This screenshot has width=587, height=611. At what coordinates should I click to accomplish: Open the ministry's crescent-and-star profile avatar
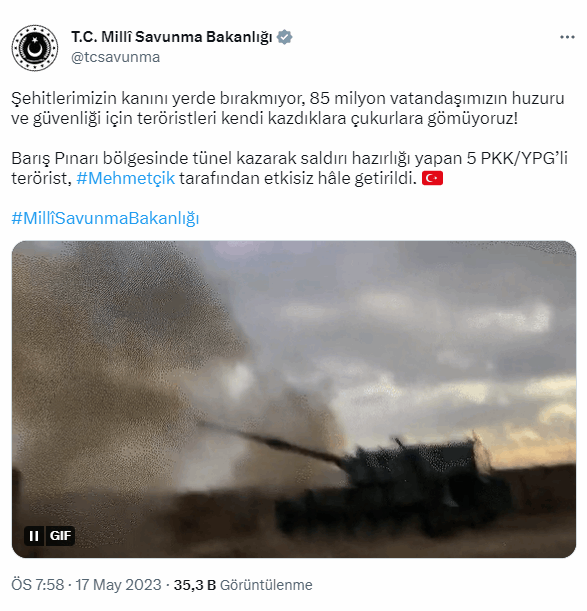pos(35,48)
